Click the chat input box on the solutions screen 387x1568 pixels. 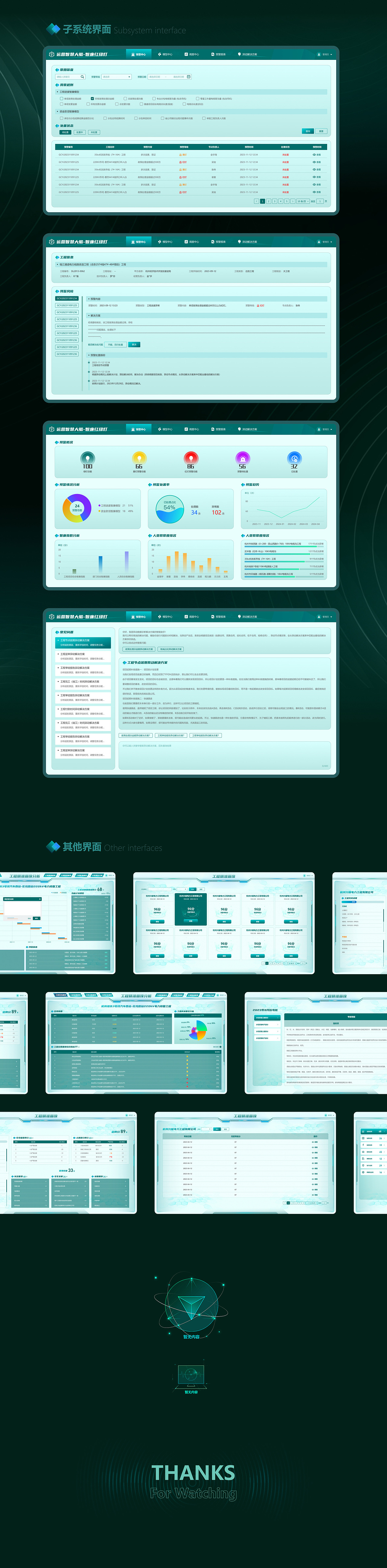pos(225,755)
